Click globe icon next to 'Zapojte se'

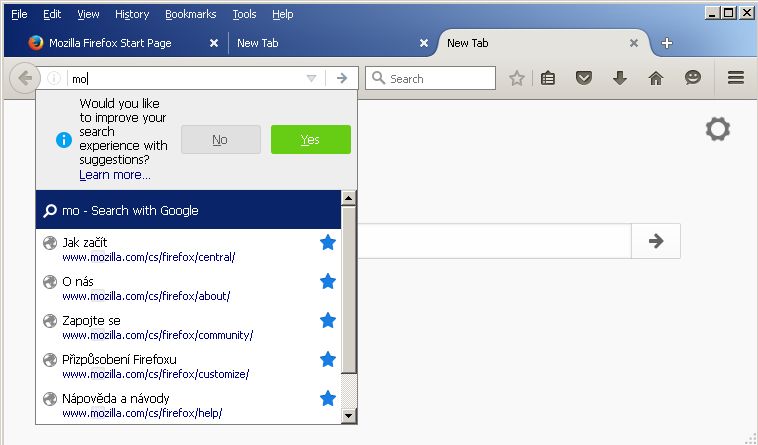pyautogui.click(x=50, y=320)
